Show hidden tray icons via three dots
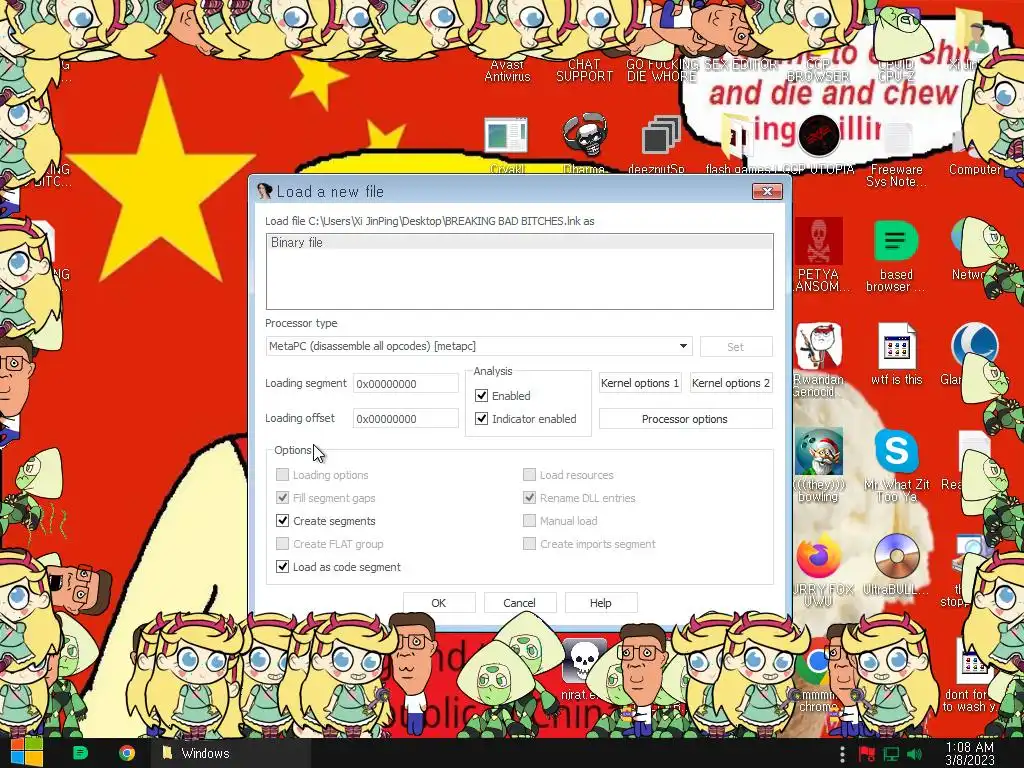This screenshot has width=1024, height=768. [x=842, y=754]
